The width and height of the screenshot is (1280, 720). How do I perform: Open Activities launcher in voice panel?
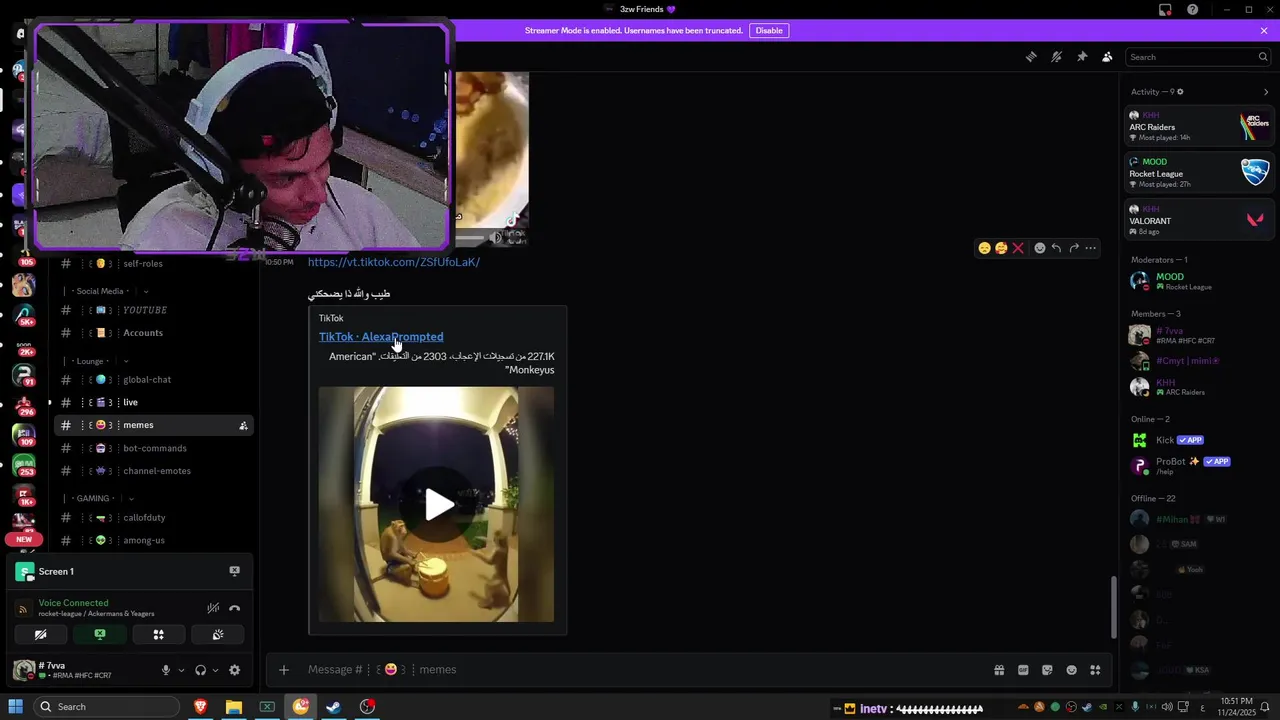(158, 634)
